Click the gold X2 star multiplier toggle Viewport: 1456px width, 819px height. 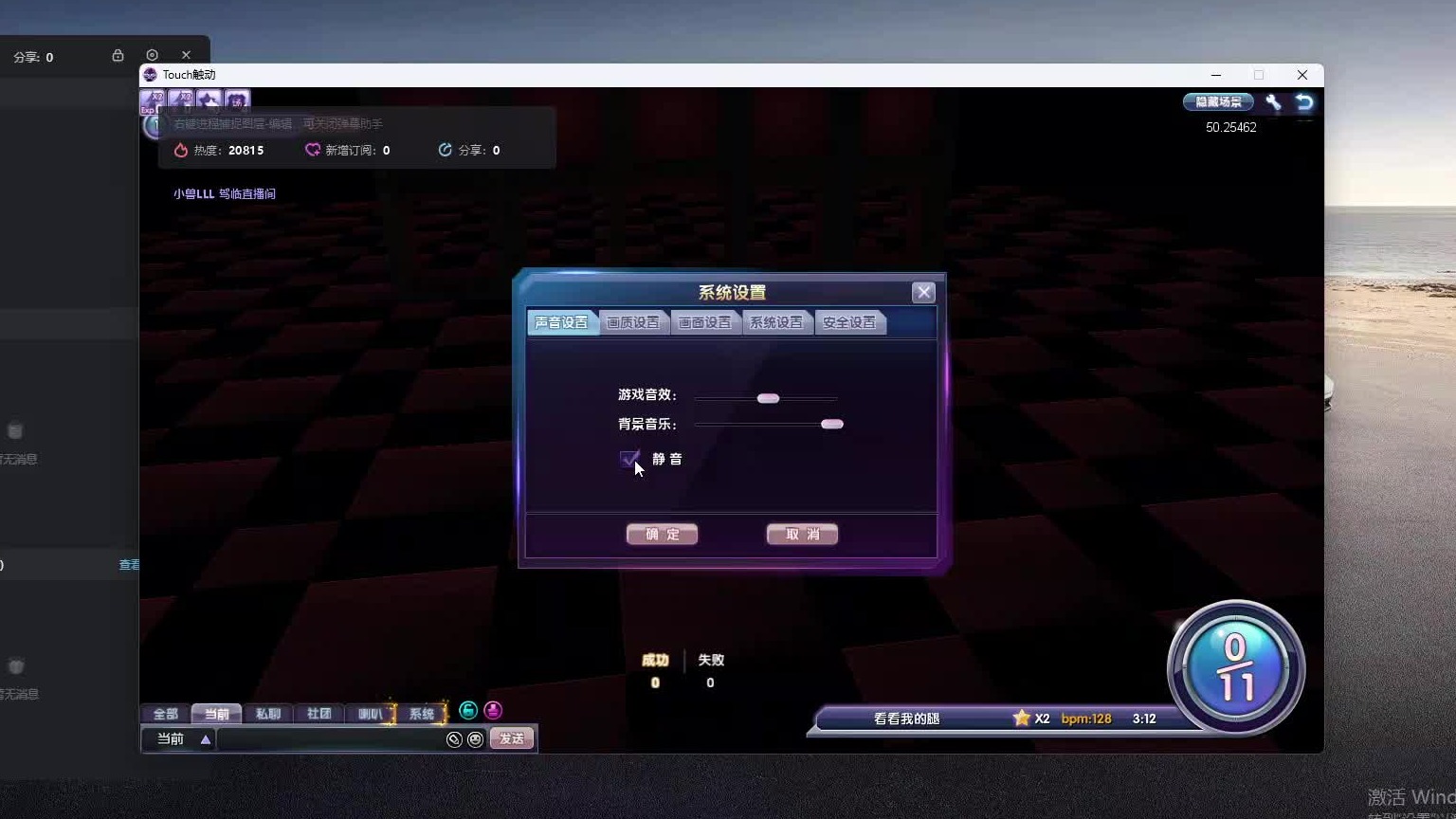tap(1022, 718)
